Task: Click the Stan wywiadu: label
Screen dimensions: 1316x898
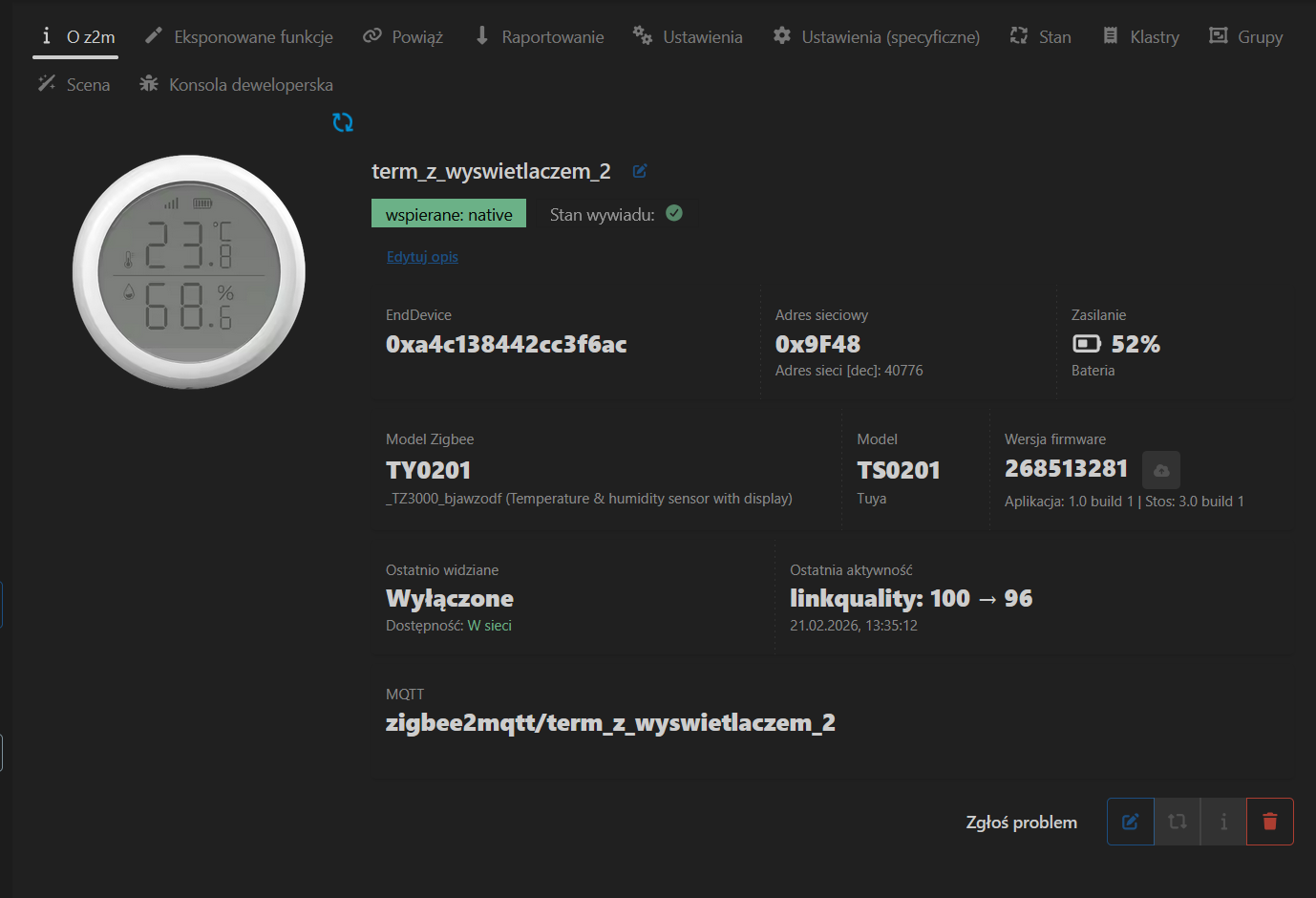Action: point(603,215)
